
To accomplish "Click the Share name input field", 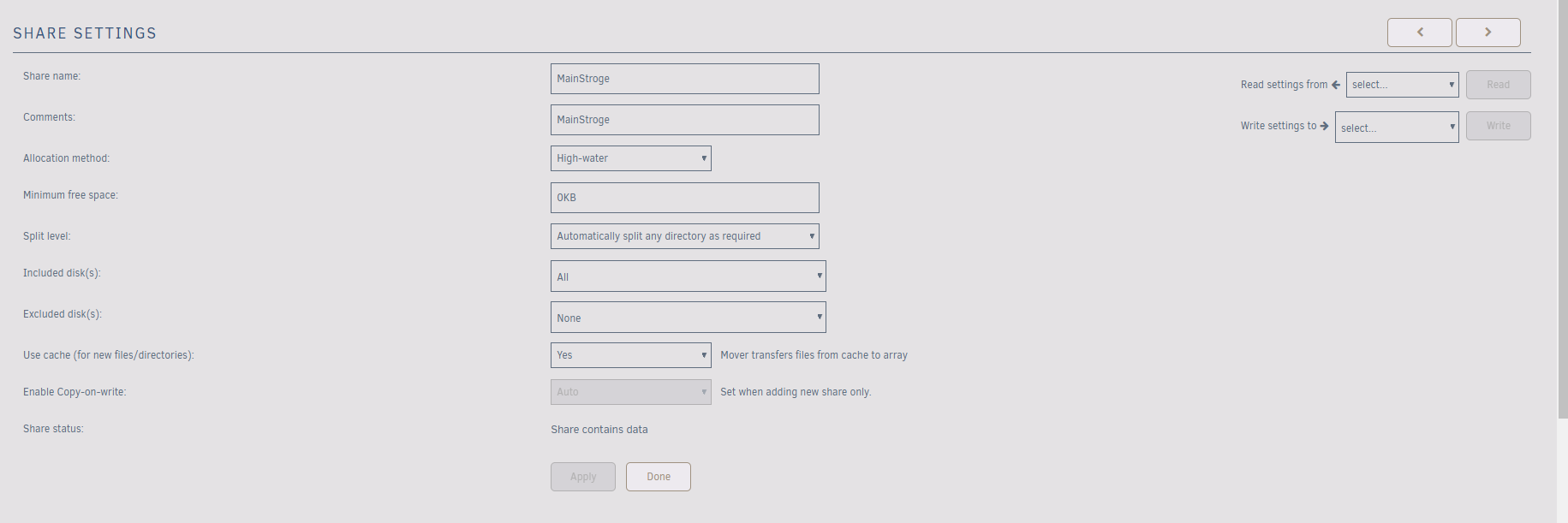I will coord(684,79).
